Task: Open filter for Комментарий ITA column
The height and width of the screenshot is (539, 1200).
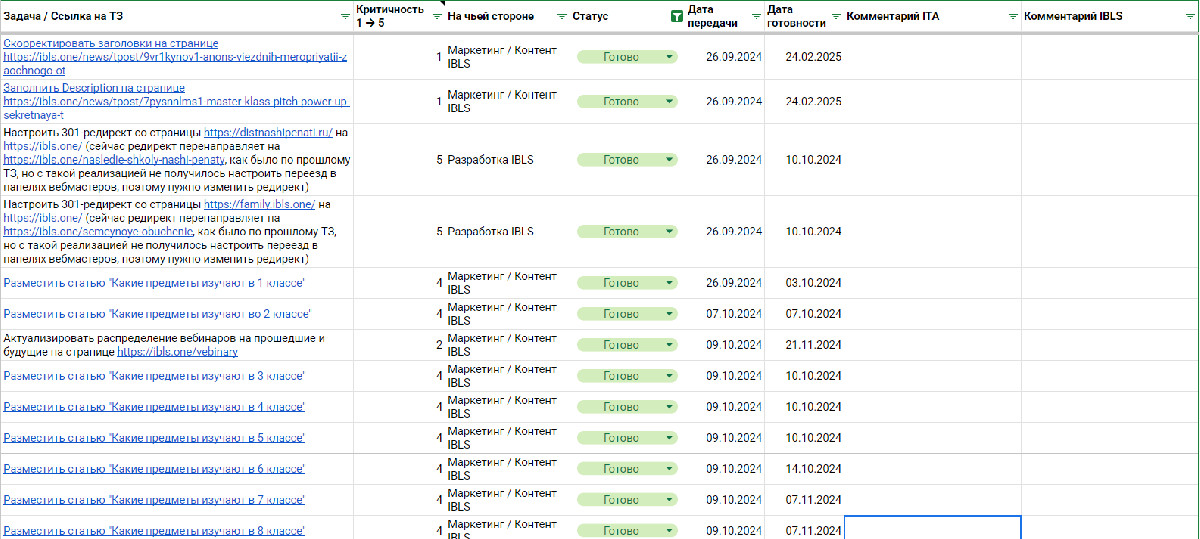Action: [x=1012, y=17]
